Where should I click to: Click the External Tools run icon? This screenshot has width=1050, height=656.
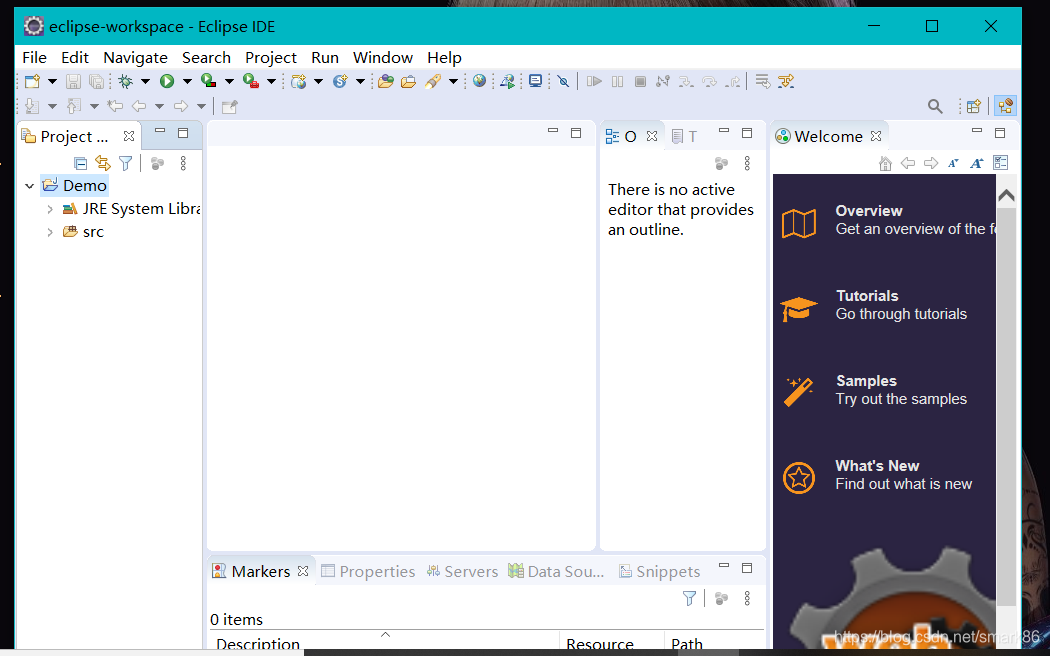(x=251, y=81)
